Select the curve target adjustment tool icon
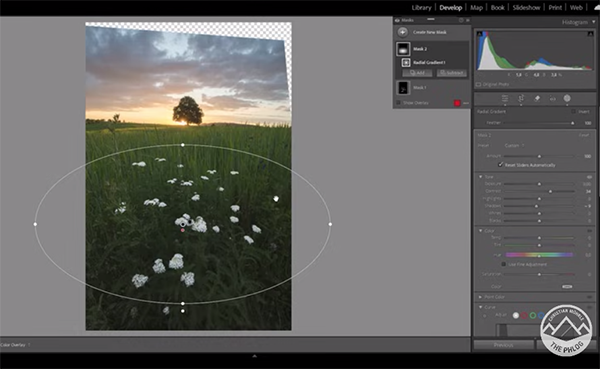The height and width of the screenshot is (369, 600). 485,316
